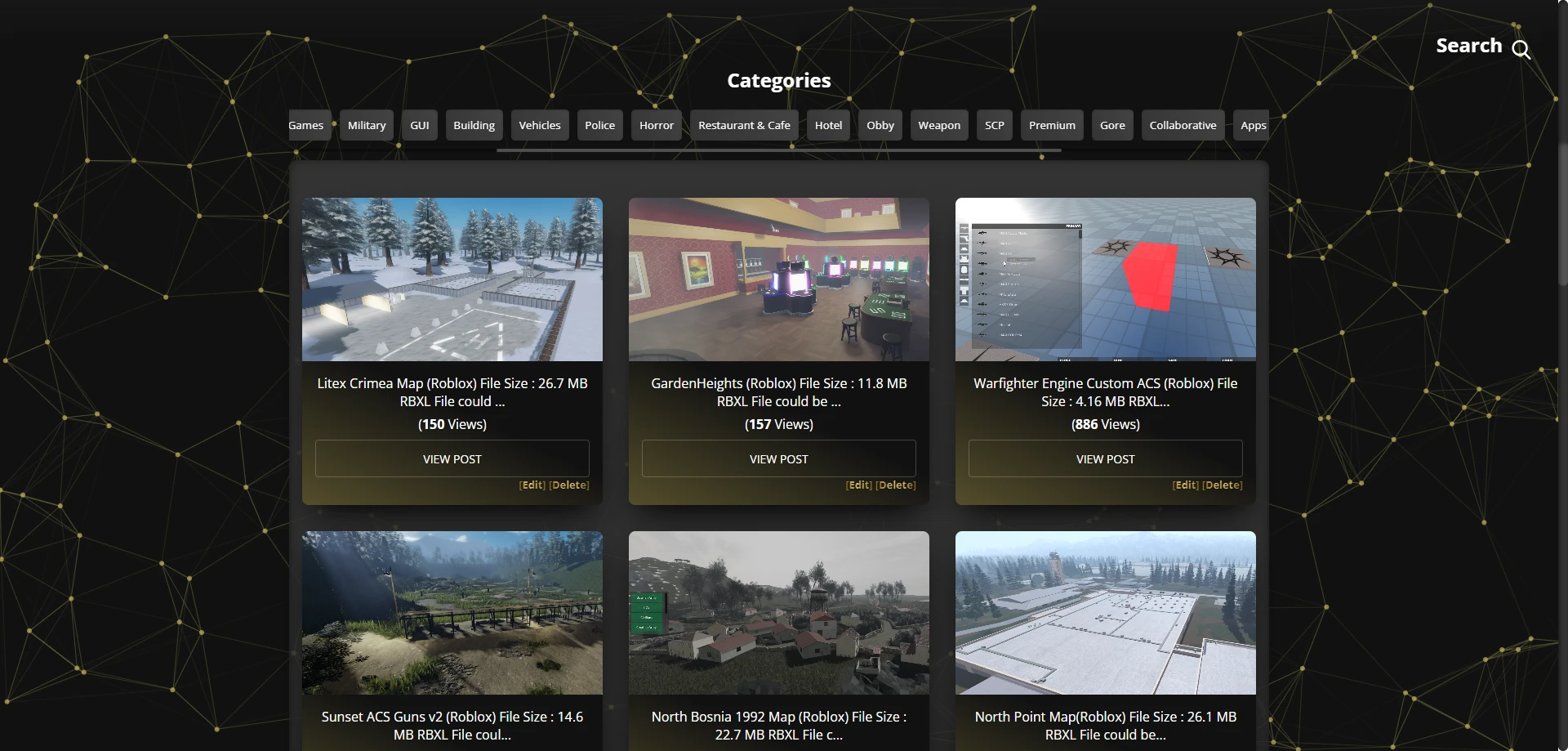This screenshot has height=751, width=1568.
Task: Open the GardenHeights casino thumbnail
Action: tap(778, 279)
